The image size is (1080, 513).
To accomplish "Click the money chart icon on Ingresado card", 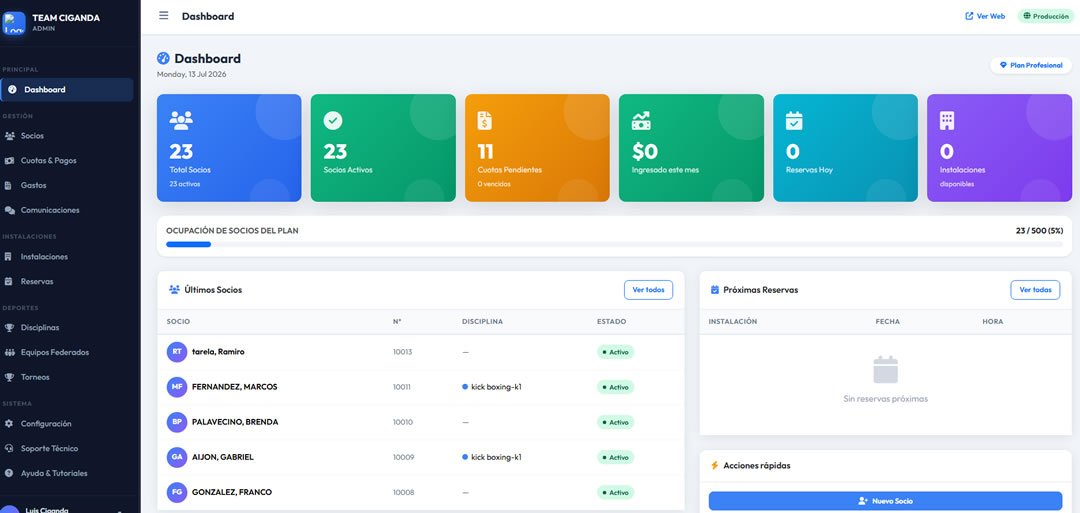I will (641, 121).
